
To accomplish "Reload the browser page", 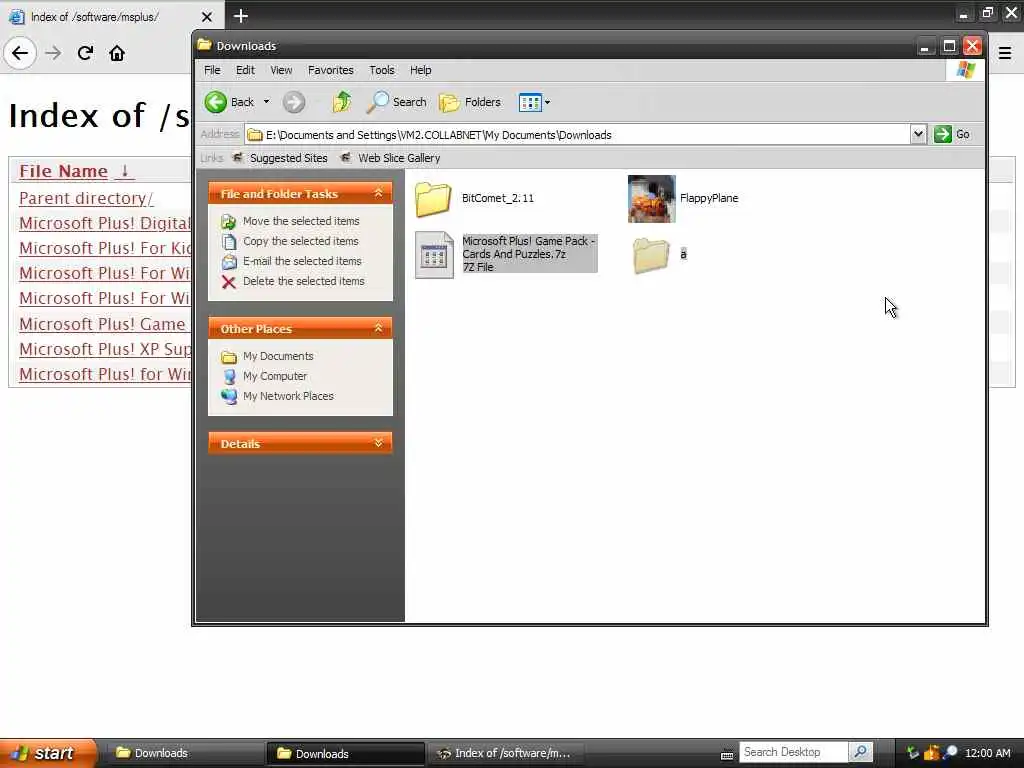I will pos(85,53).
